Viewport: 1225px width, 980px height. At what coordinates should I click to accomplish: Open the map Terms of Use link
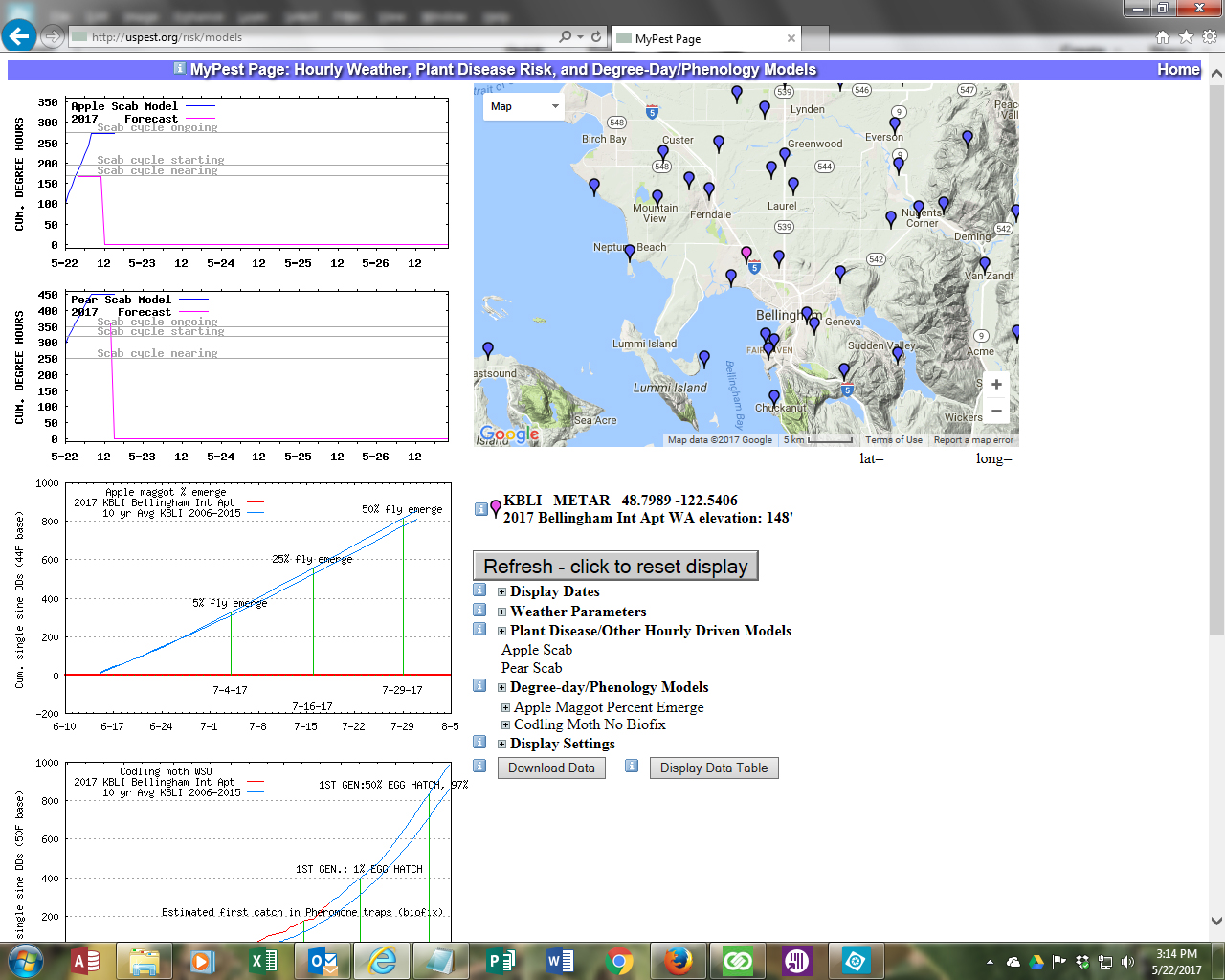point(894,440)
